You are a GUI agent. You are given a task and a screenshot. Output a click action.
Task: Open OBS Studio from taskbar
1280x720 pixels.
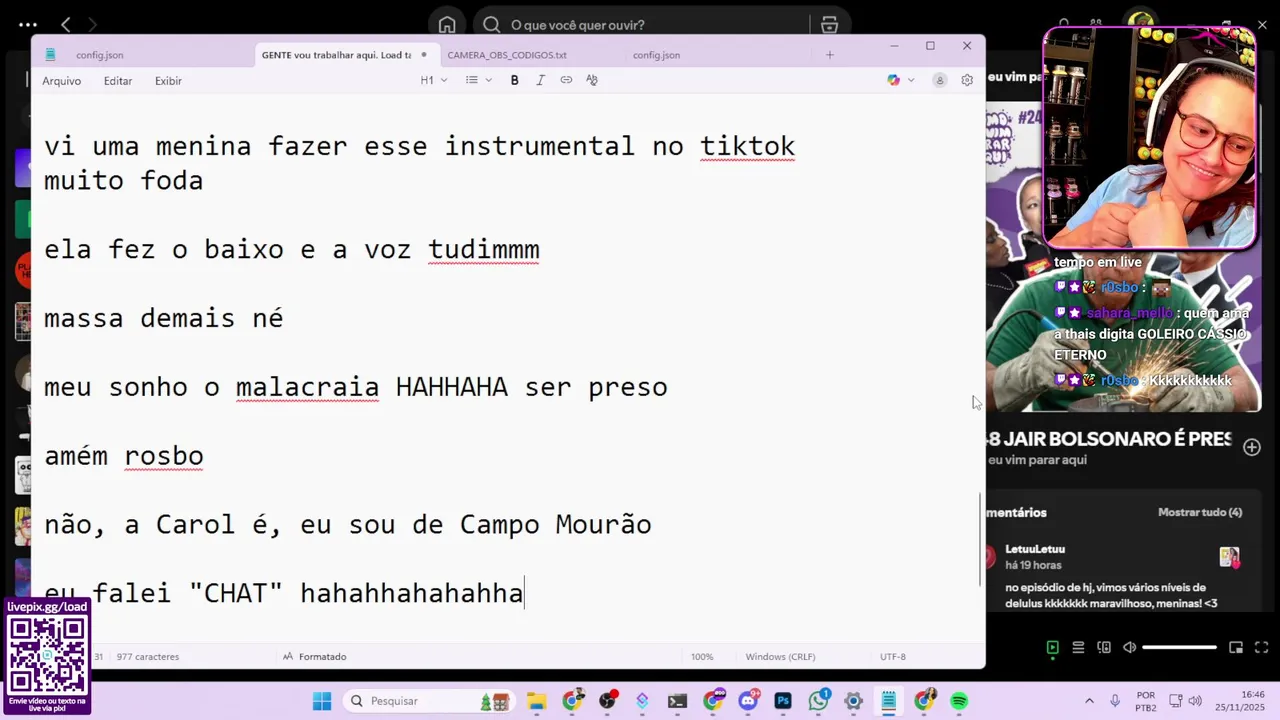(x=607, y=701)
